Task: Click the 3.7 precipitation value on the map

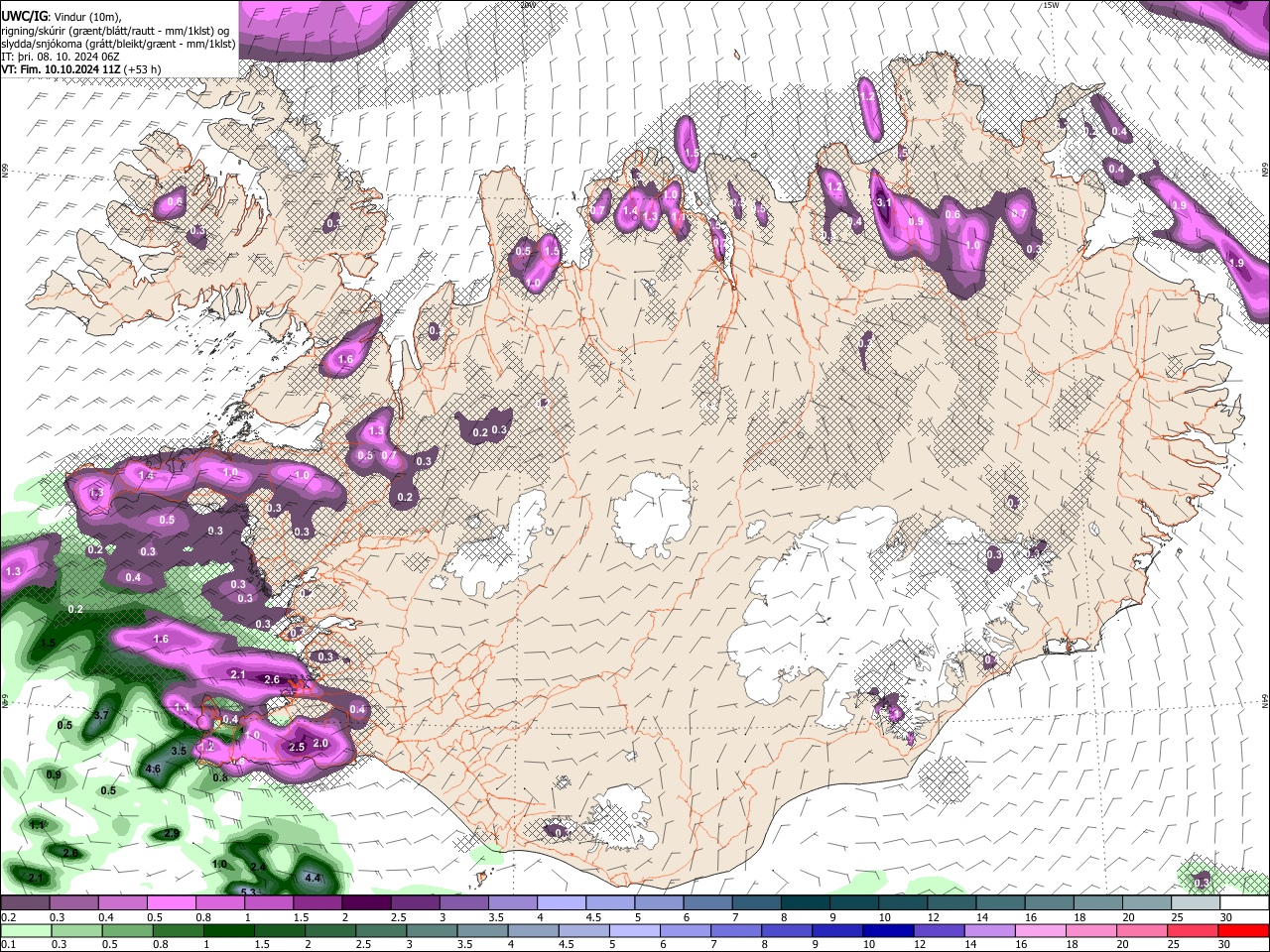Action: [x=101, y=715]
